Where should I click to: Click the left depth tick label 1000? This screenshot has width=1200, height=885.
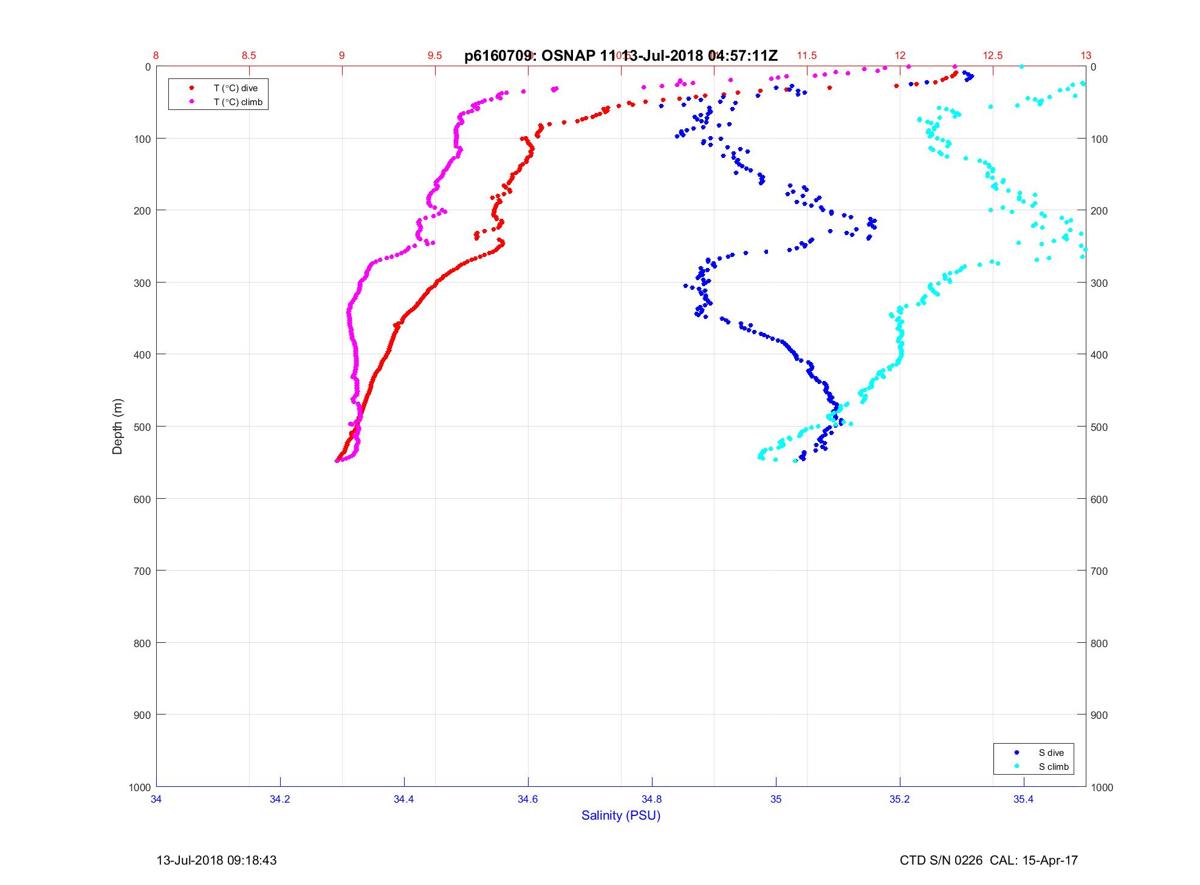pos(139,787)
